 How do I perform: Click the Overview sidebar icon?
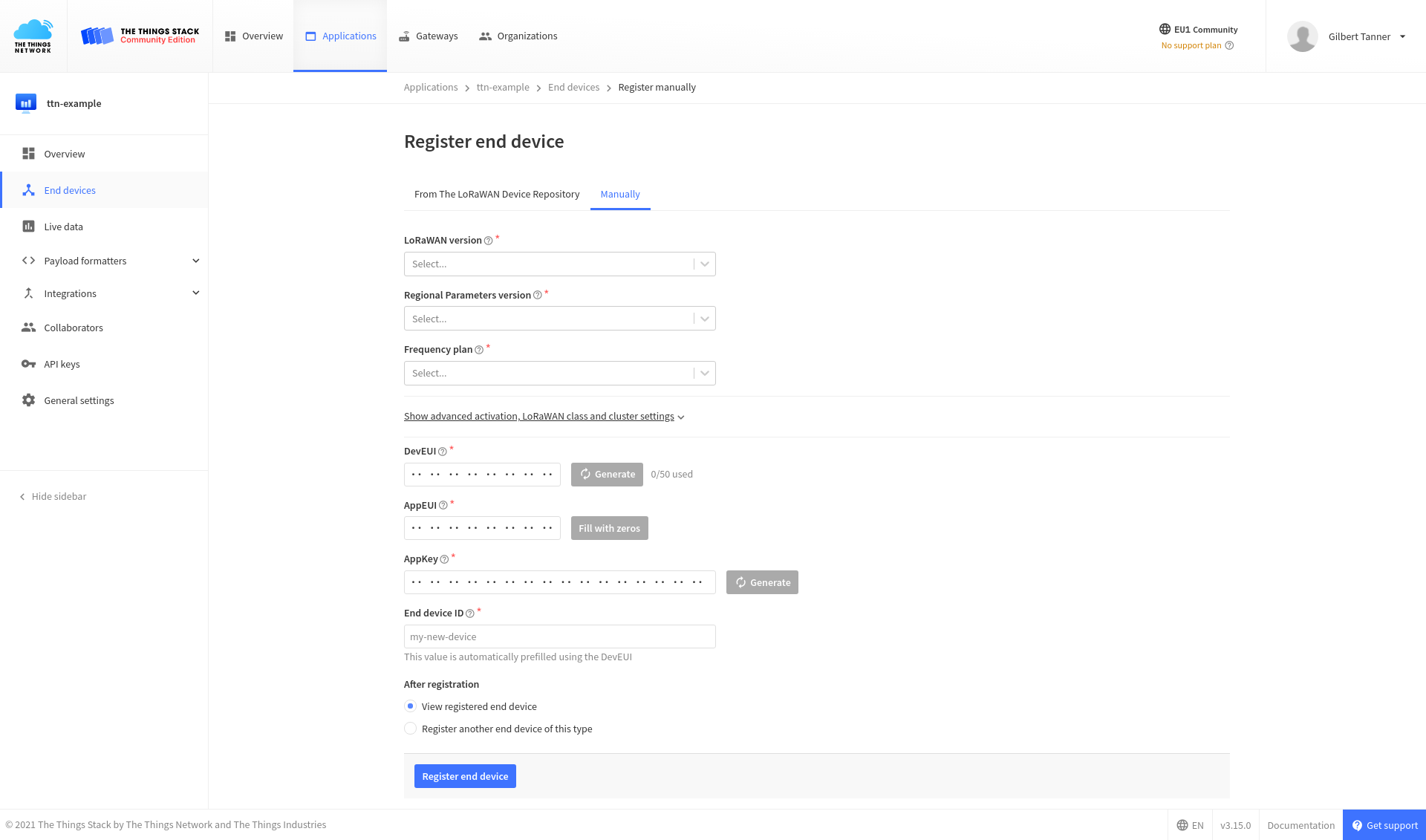click(x=28, y=153)
